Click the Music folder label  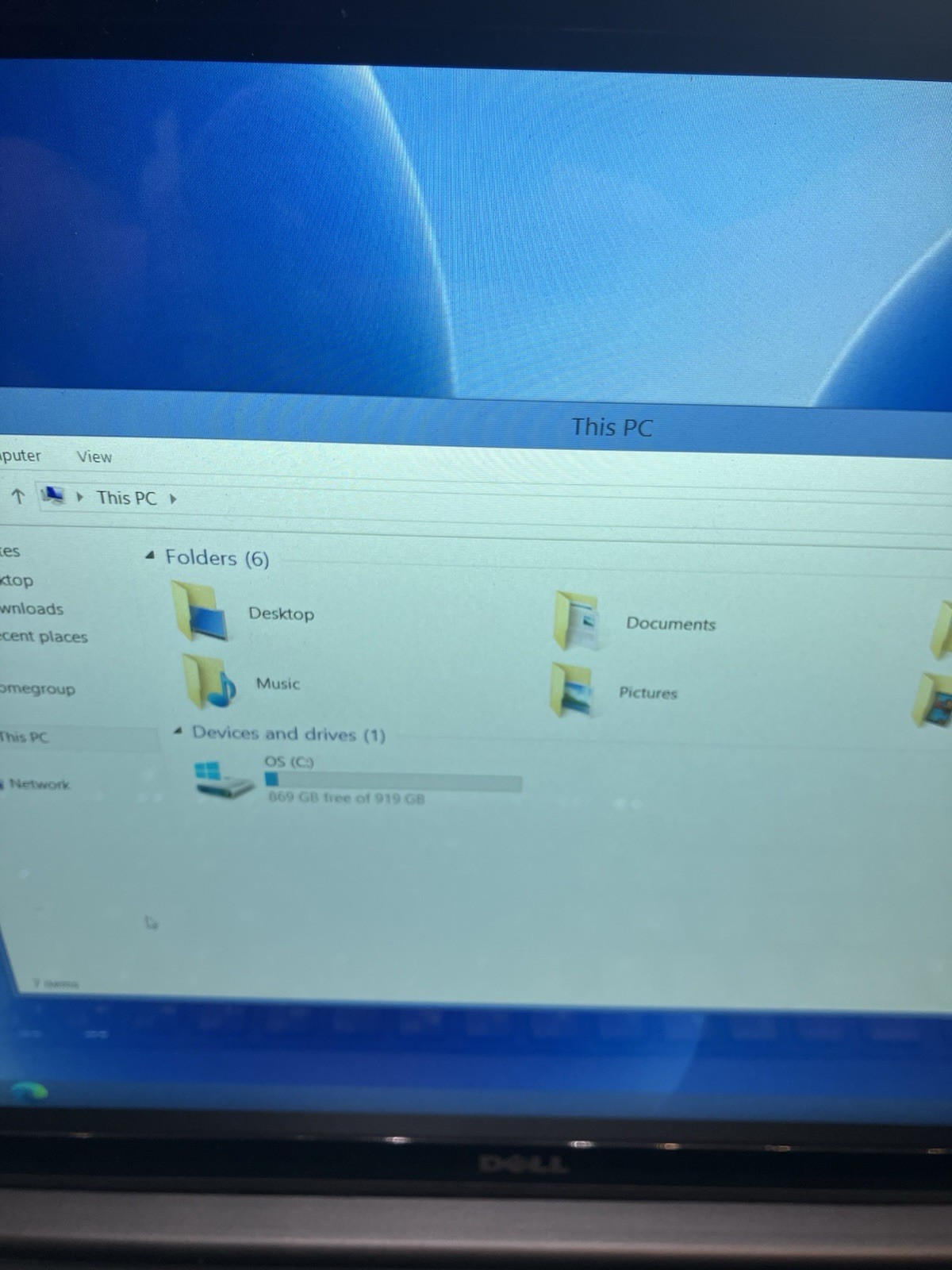(278, 683)
